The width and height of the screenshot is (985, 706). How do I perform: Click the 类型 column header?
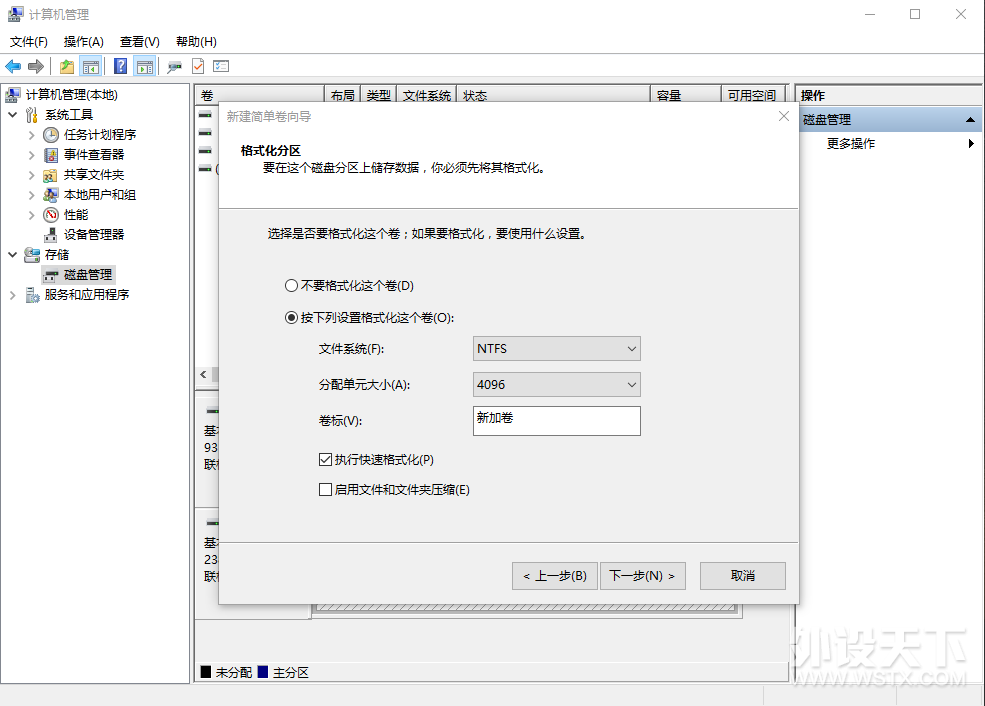click(x=378, y=95)
